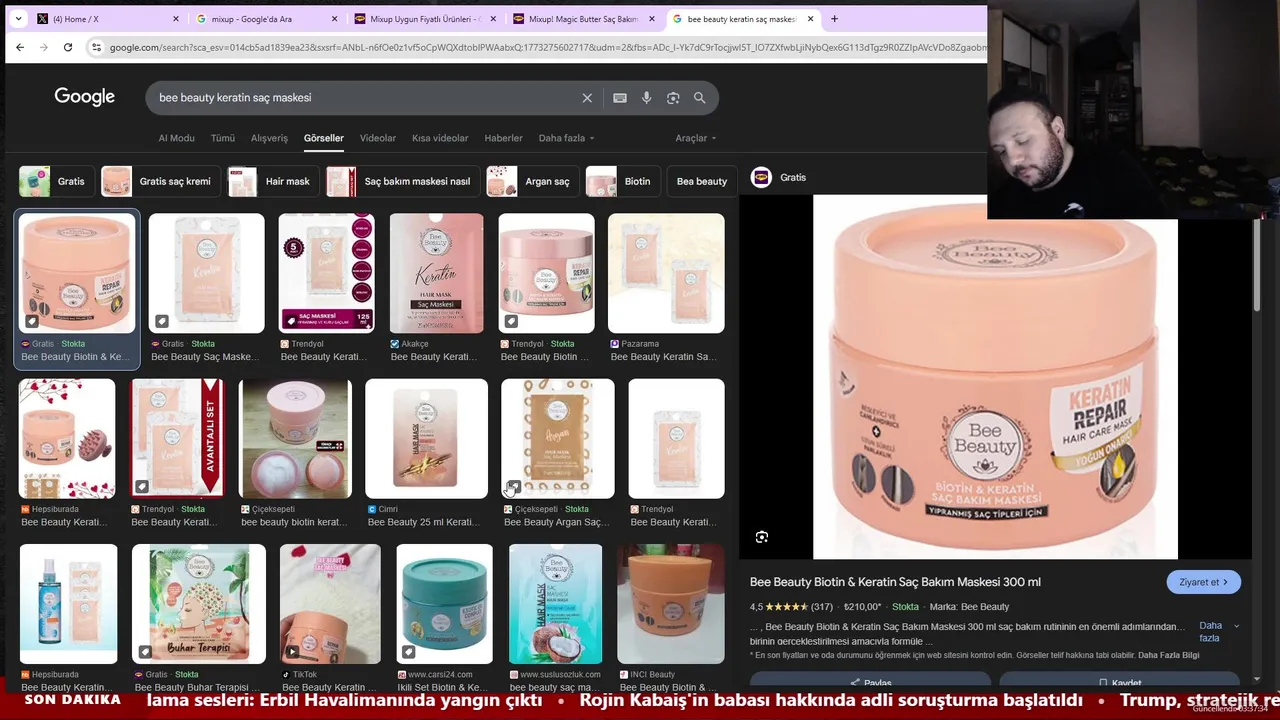Click the 'Kaydet' save button
Viewport: 1280px width, 720px height.
tap(1119, 682)
